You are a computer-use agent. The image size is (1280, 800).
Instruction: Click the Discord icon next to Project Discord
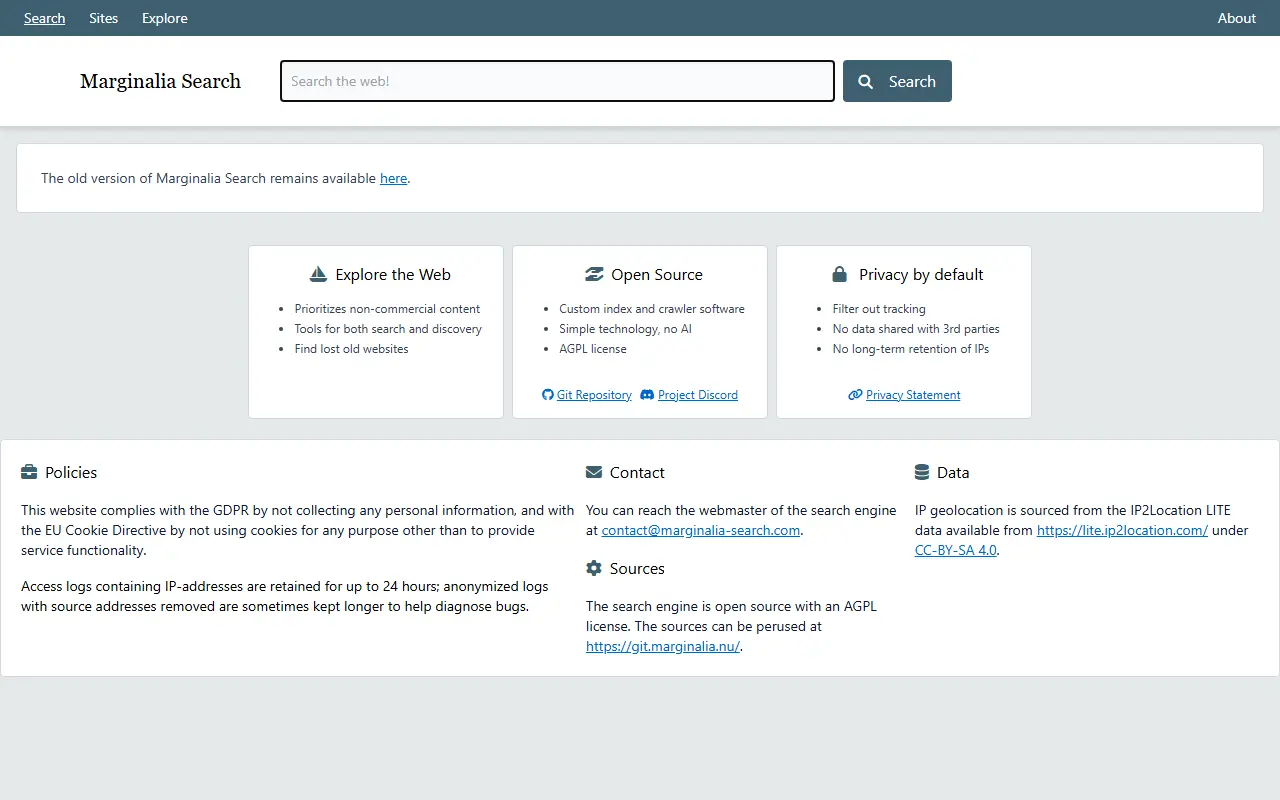[647, 395]
